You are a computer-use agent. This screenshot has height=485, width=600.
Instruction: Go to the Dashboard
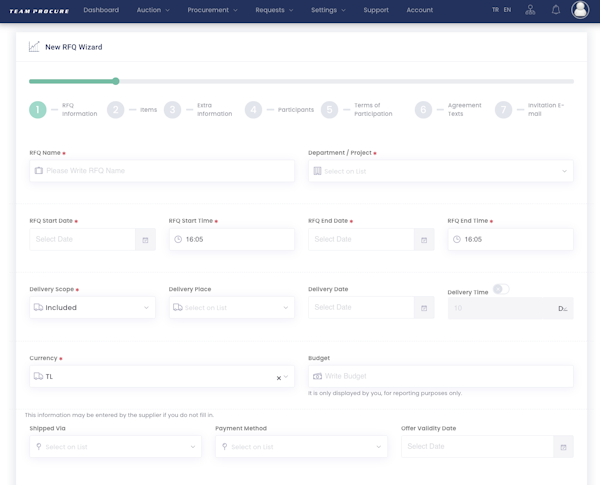101,10
